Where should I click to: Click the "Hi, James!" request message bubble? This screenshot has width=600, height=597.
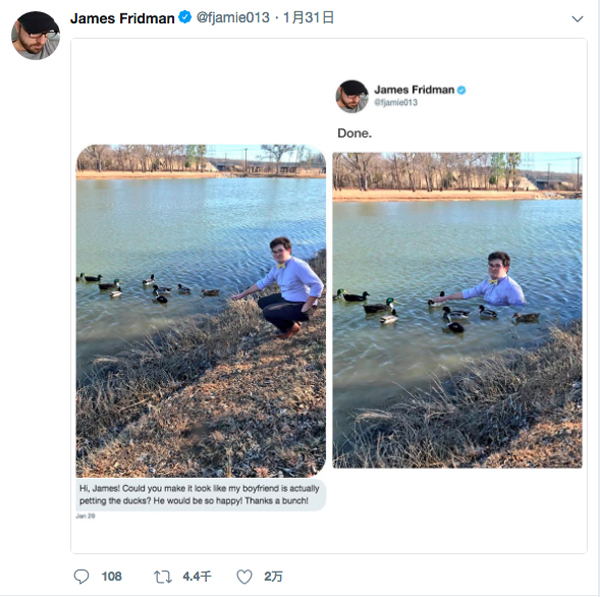coord(201,494)
